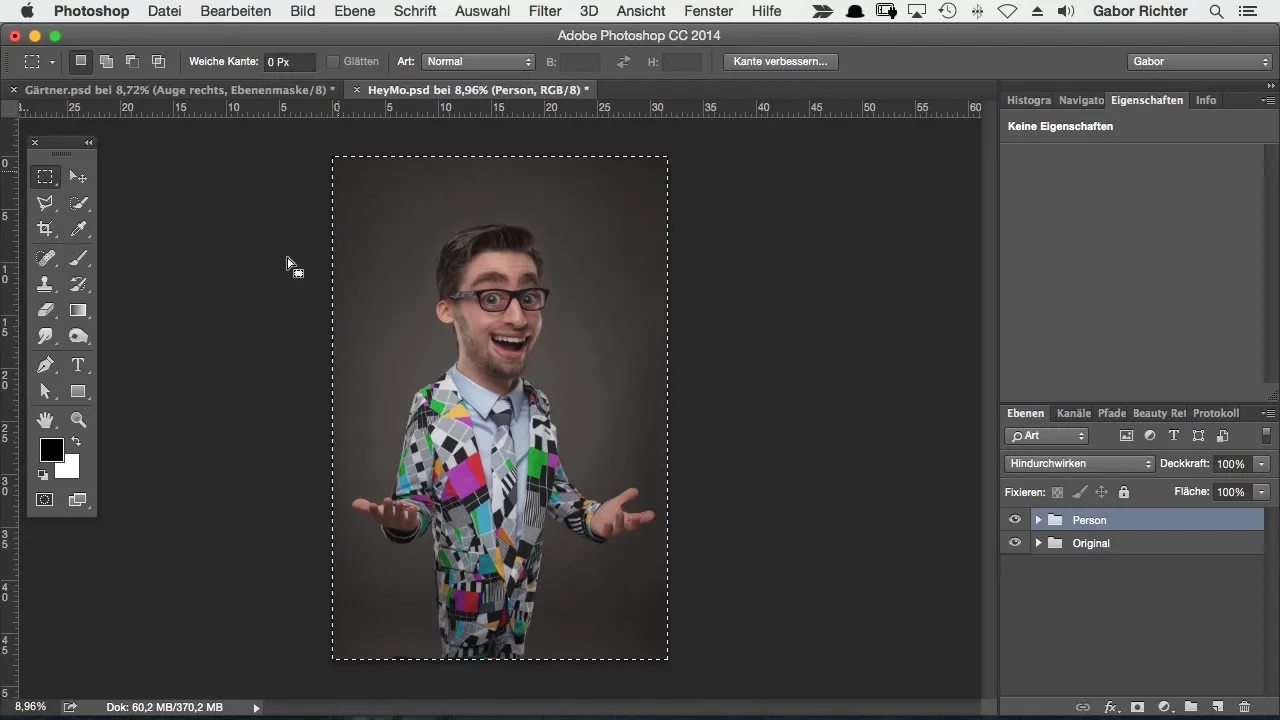The image size is (1280, 720).
Task: Choose the Healing Brush tool
Action: pyautogui.click(x=45, y=258)
